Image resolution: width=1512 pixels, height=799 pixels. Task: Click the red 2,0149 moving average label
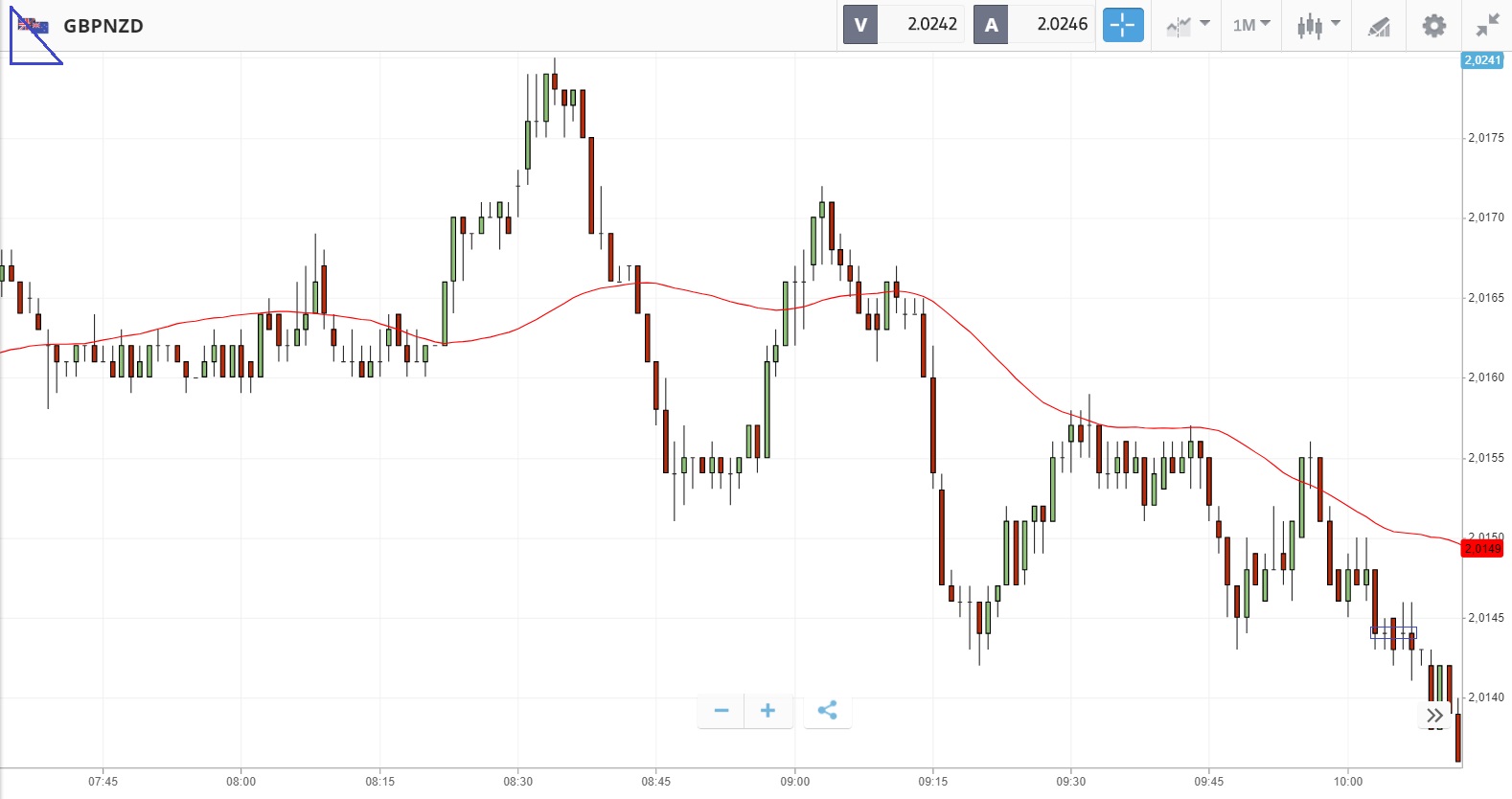1482,549
